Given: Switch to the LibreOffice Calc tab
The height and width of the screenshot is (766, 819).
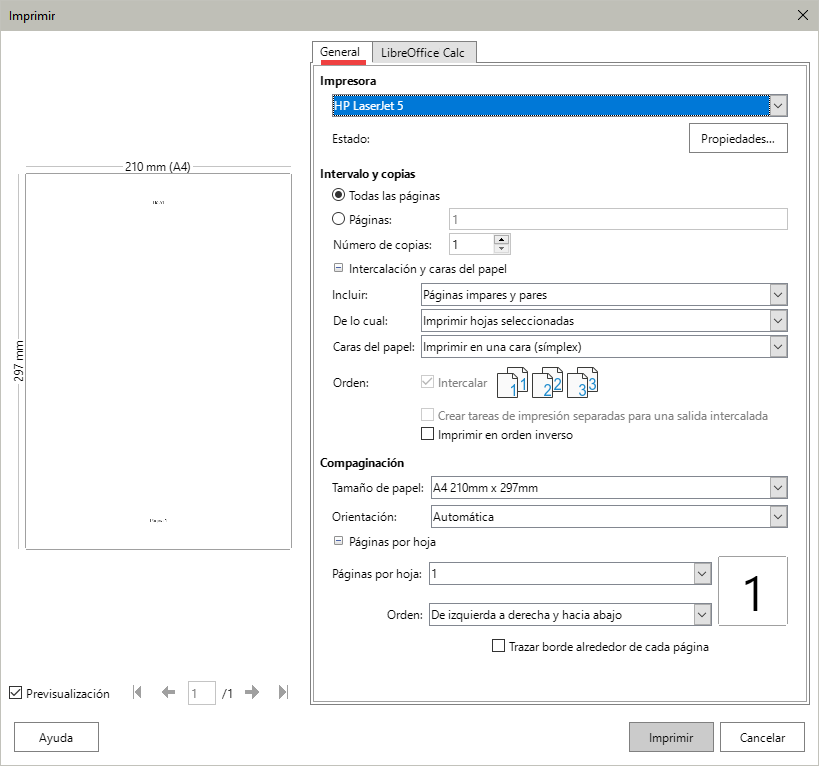Looking at the screenshot, I should pyautogui.click(x=424, y=53).
